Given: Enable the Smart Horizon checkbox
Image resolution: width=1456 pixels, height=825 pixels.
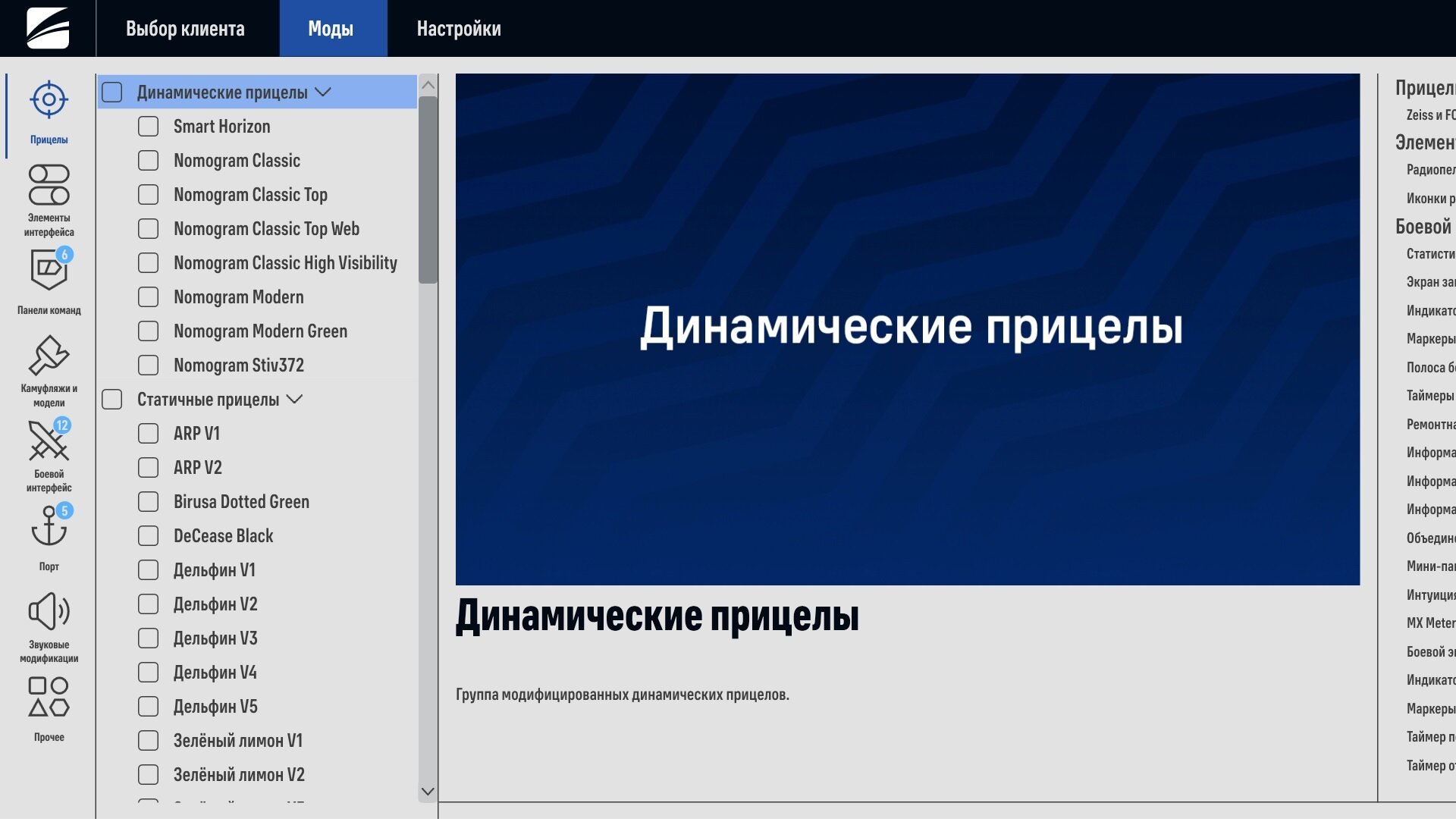Looking at the screenshot, I should pos(149,127).
